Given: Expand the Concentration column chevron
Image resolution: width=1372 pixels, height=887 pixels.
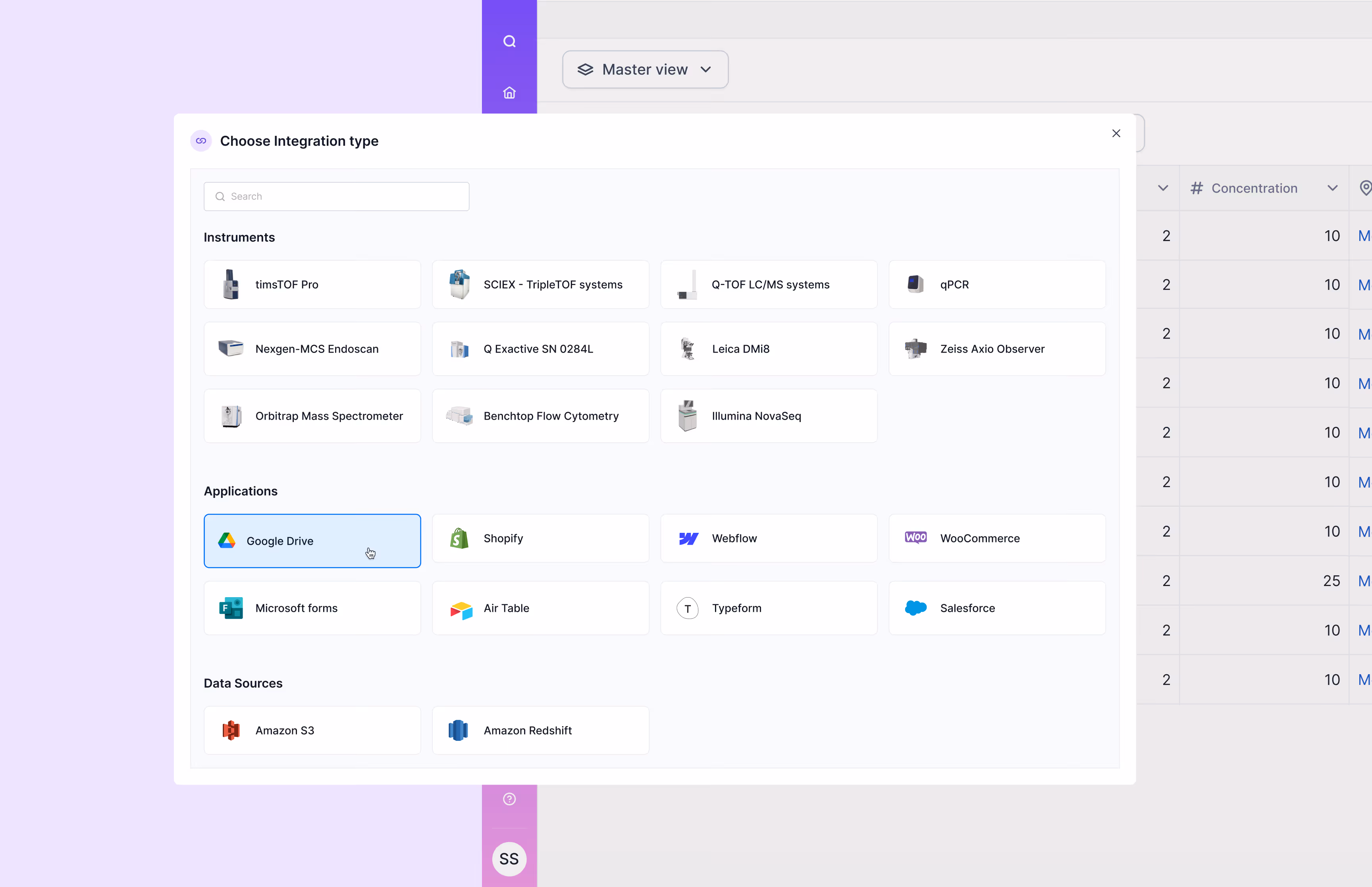Looking at the screenshot, I should pos(1332,188).
